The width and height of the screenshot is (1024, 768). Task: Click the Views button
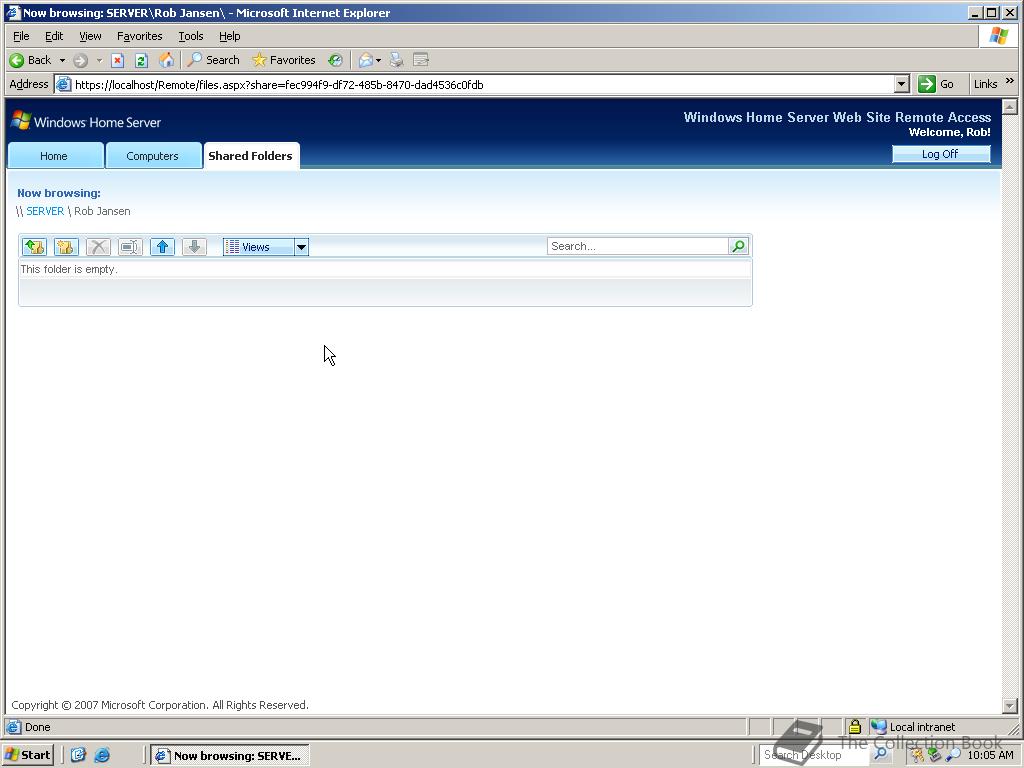point(259,247)
